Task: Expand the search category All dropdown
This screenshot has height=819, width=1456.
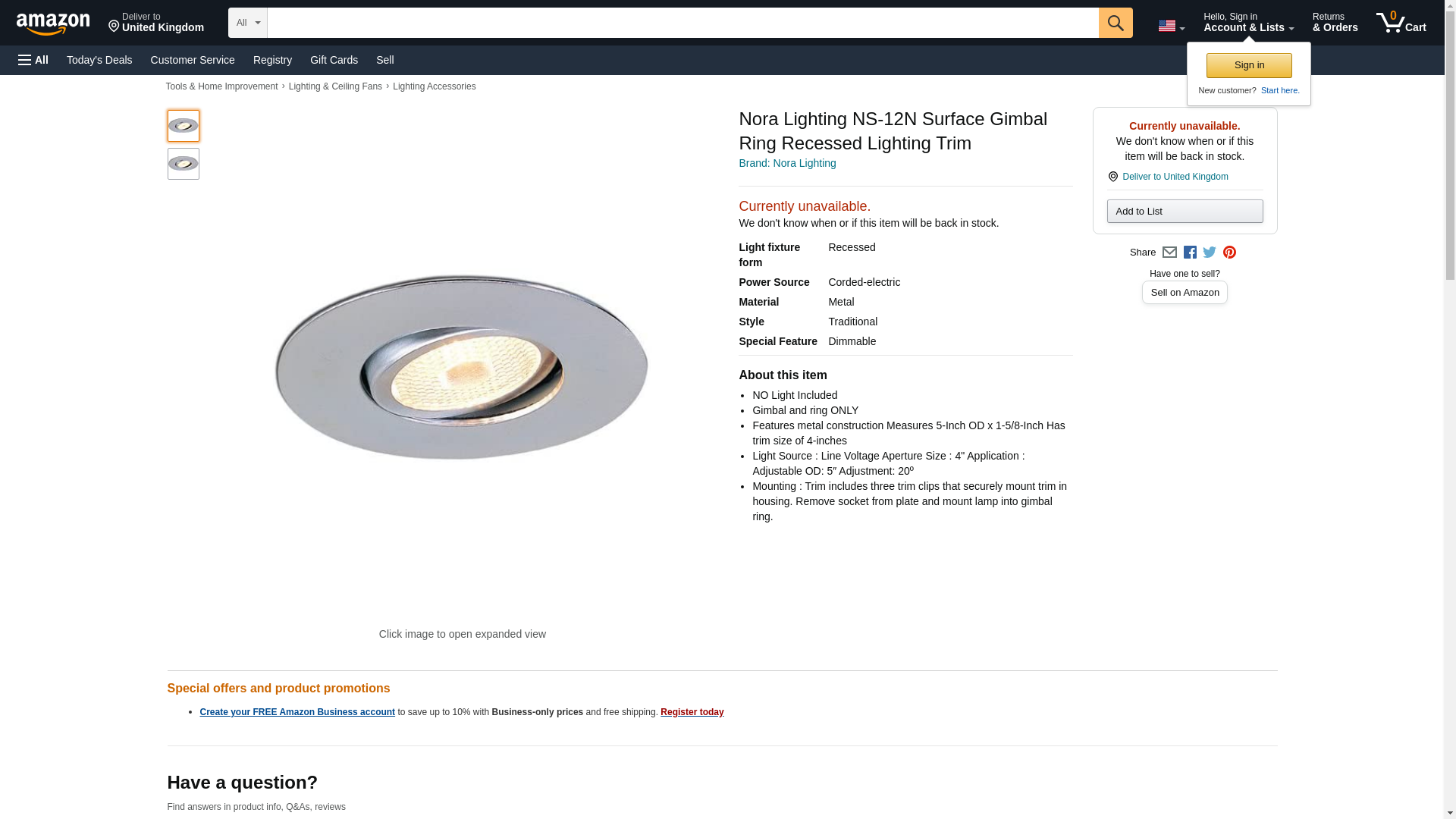Action: (x=247, y=23)
